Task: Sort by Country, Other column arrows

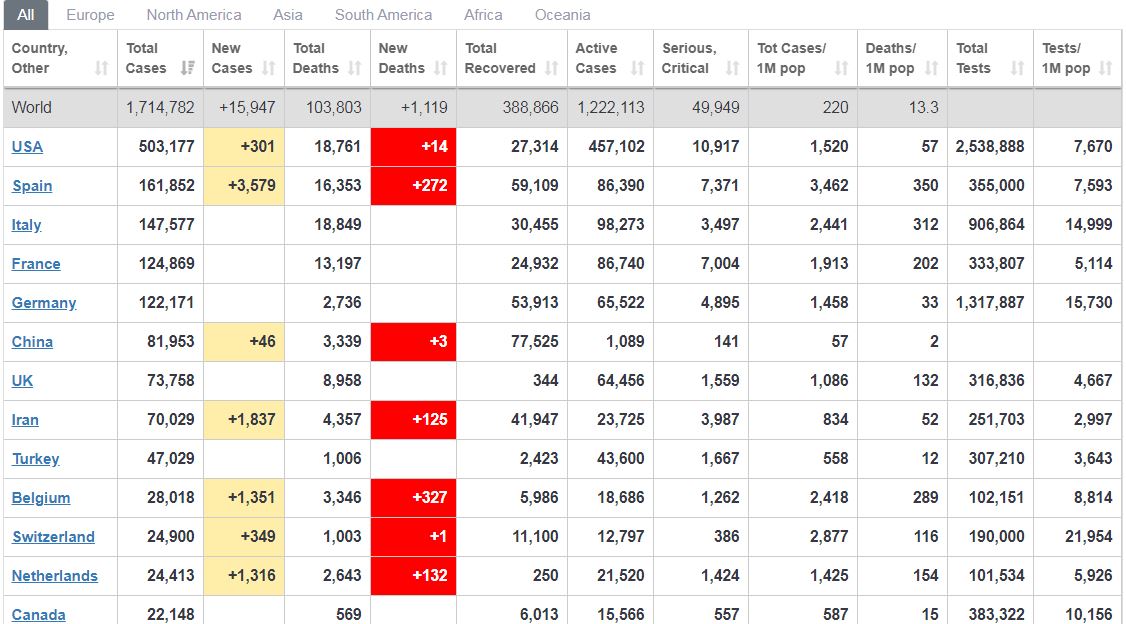Action: pyautogui.click(x=101, y=68)
